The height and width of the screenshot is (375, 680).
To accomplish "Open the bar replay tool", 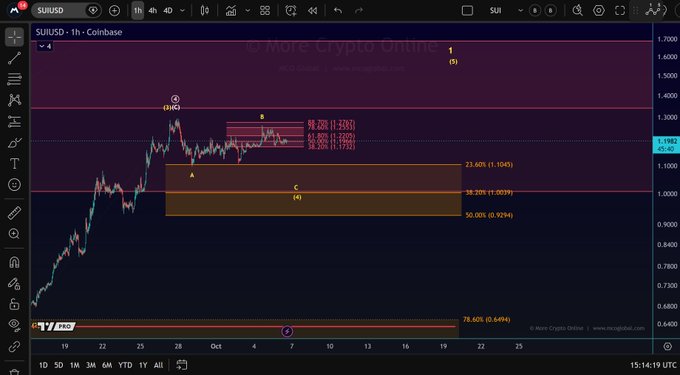I will pos(312,11).
